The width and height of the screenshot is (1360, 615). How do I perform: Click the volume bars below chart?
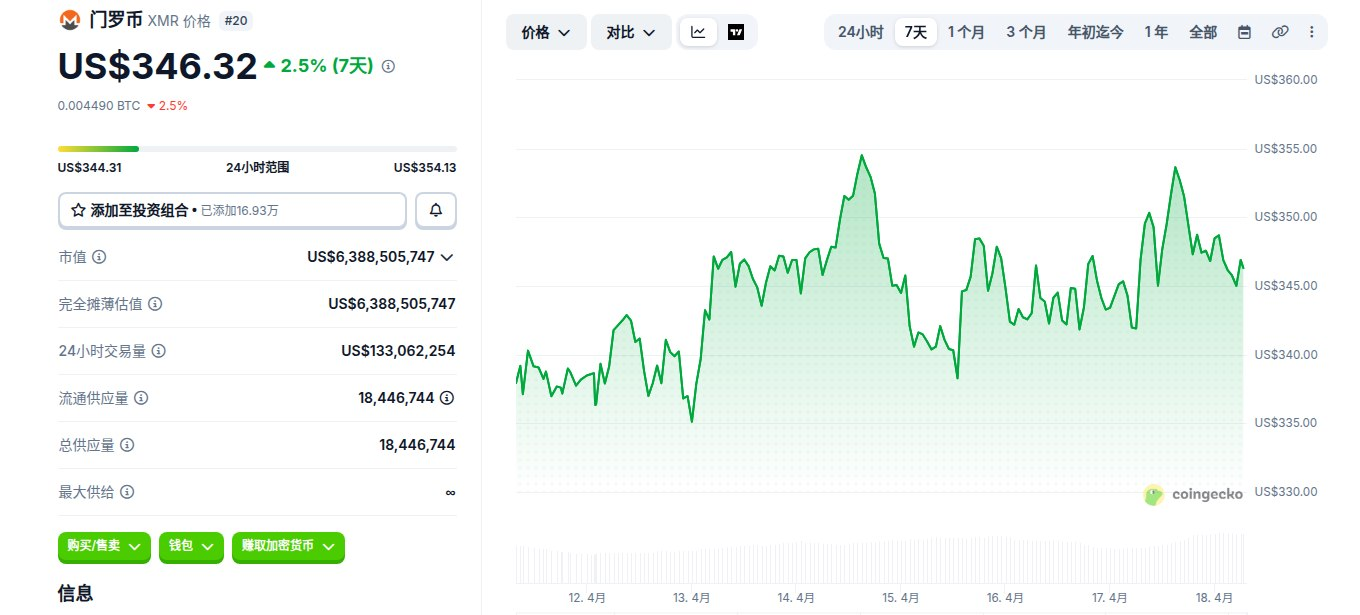tap(881, 558)
